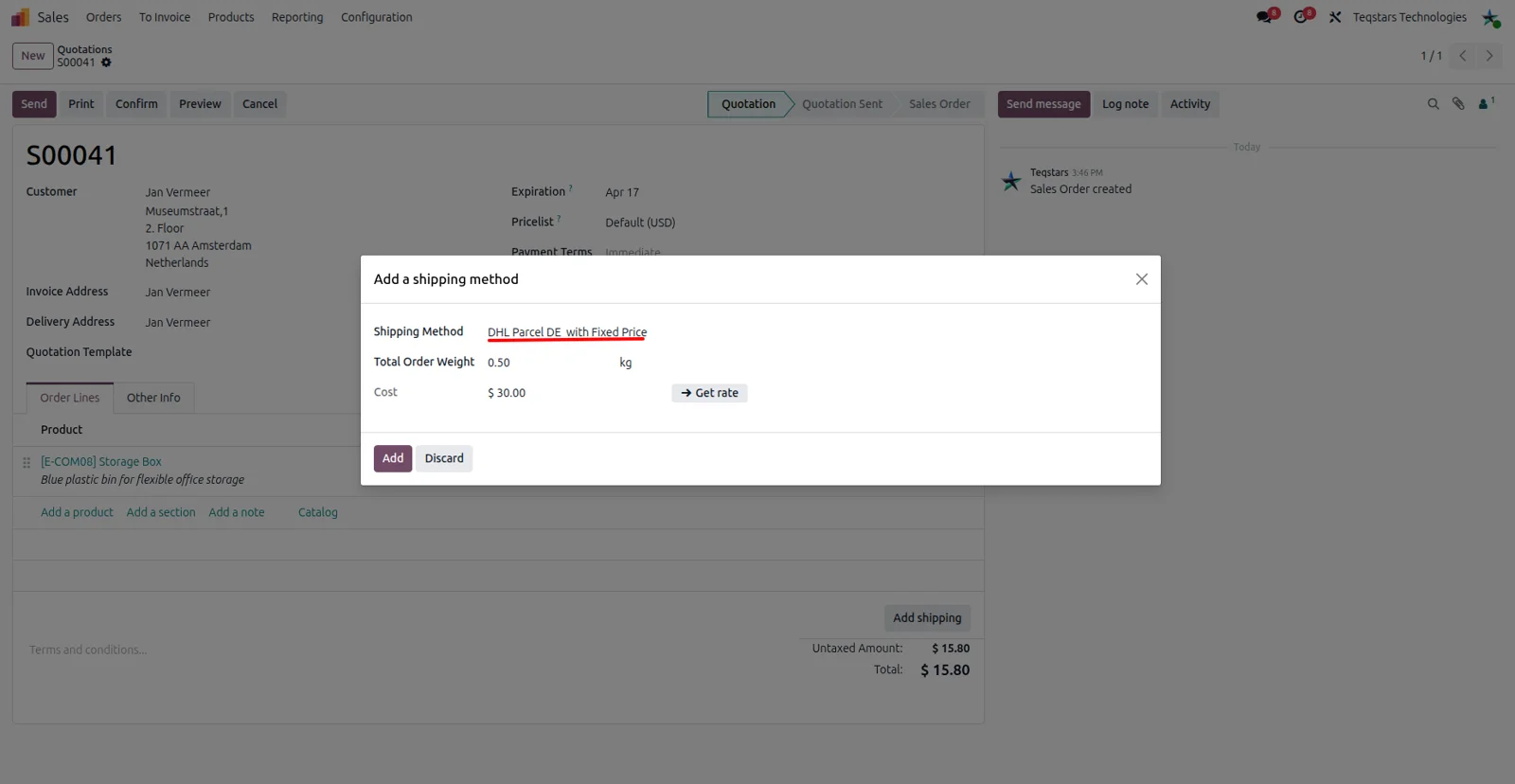The image size is (1515, 784).
Task: Open attachments paperclip icon
Action: point(1458,104)
